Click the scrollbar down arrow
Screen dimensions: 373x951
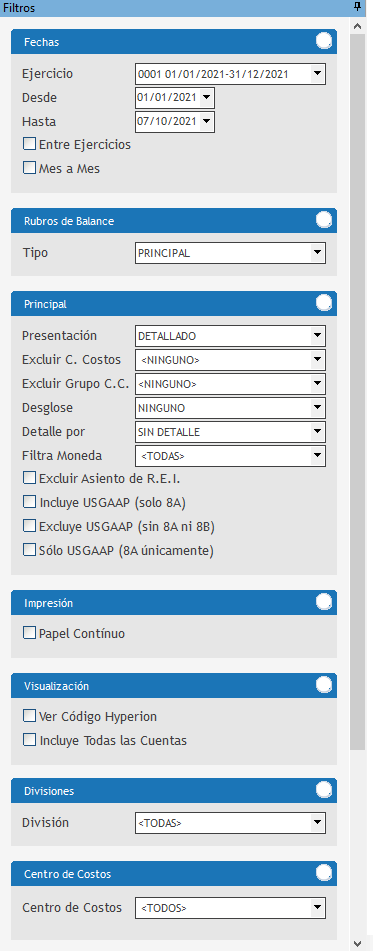point(357,943)
